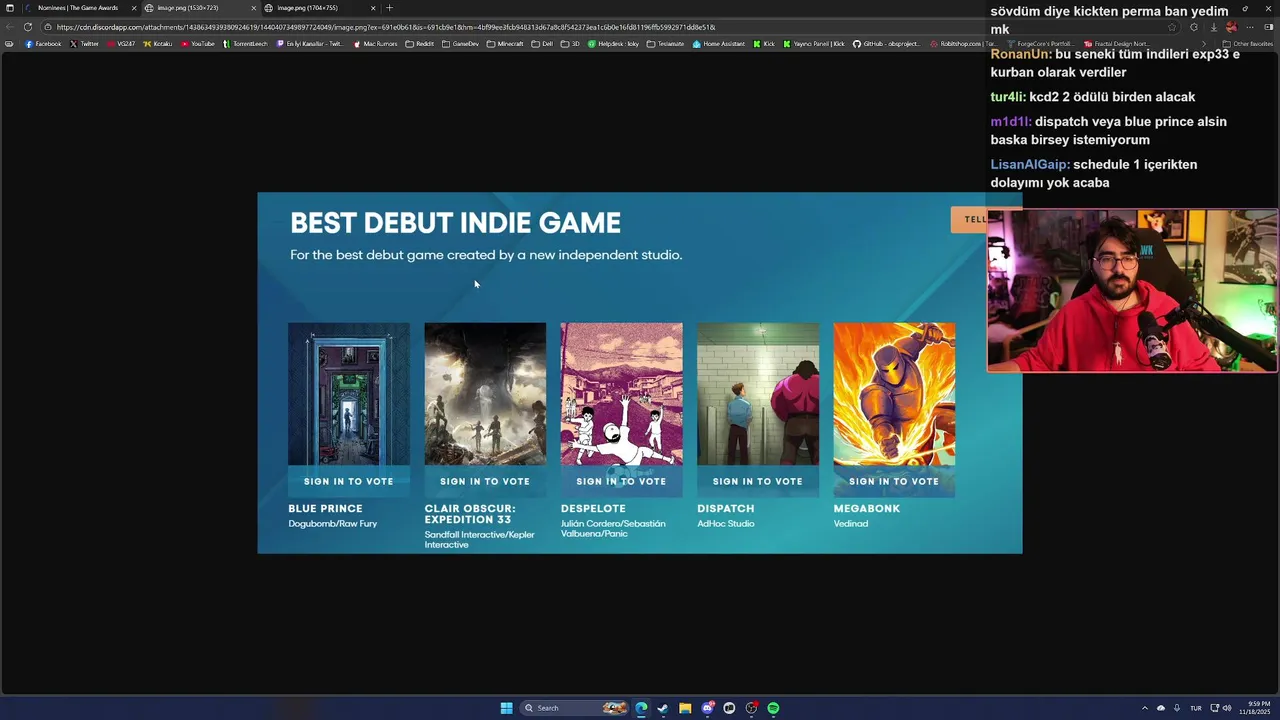Expand the 3D bookmarks folder
Screen dimensions: 1280x720
tap(570, 44)
